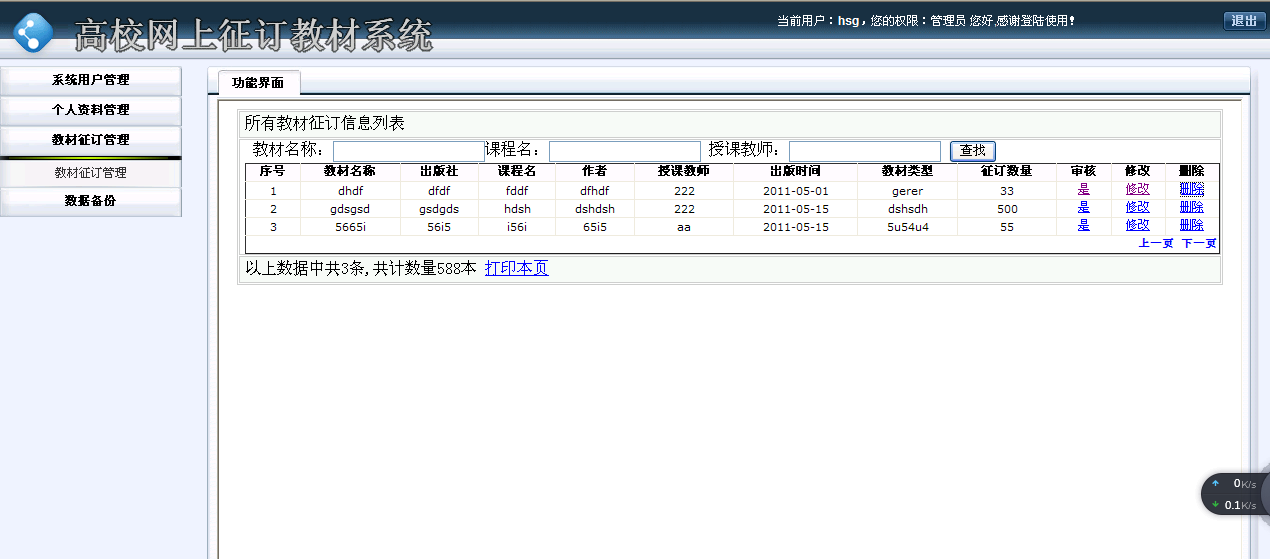Click 是 audit link for gdsgsd row
1270x559 pixels.
pos(1083,207)
